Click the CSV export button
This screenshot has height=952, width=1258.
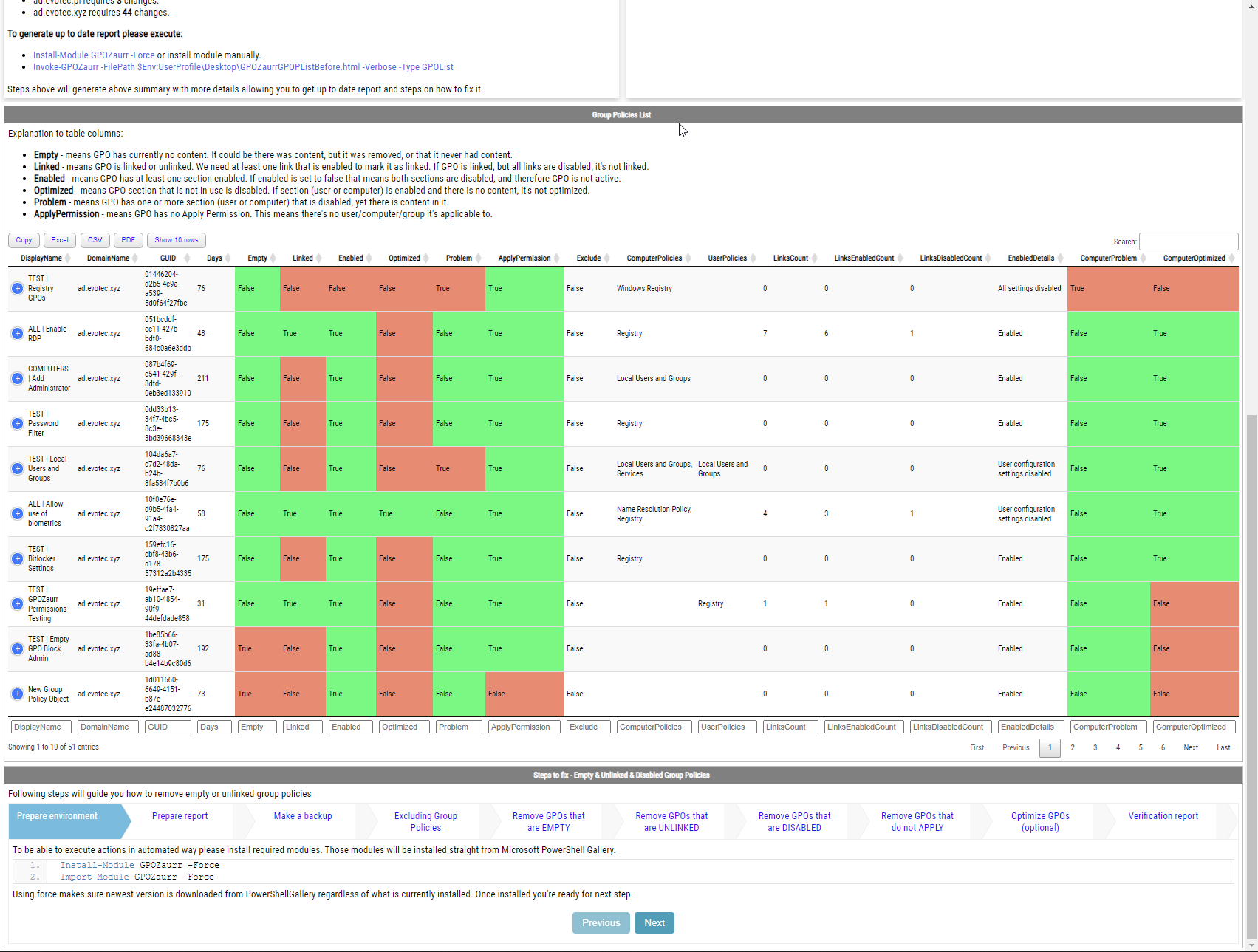tap(95, 240)
